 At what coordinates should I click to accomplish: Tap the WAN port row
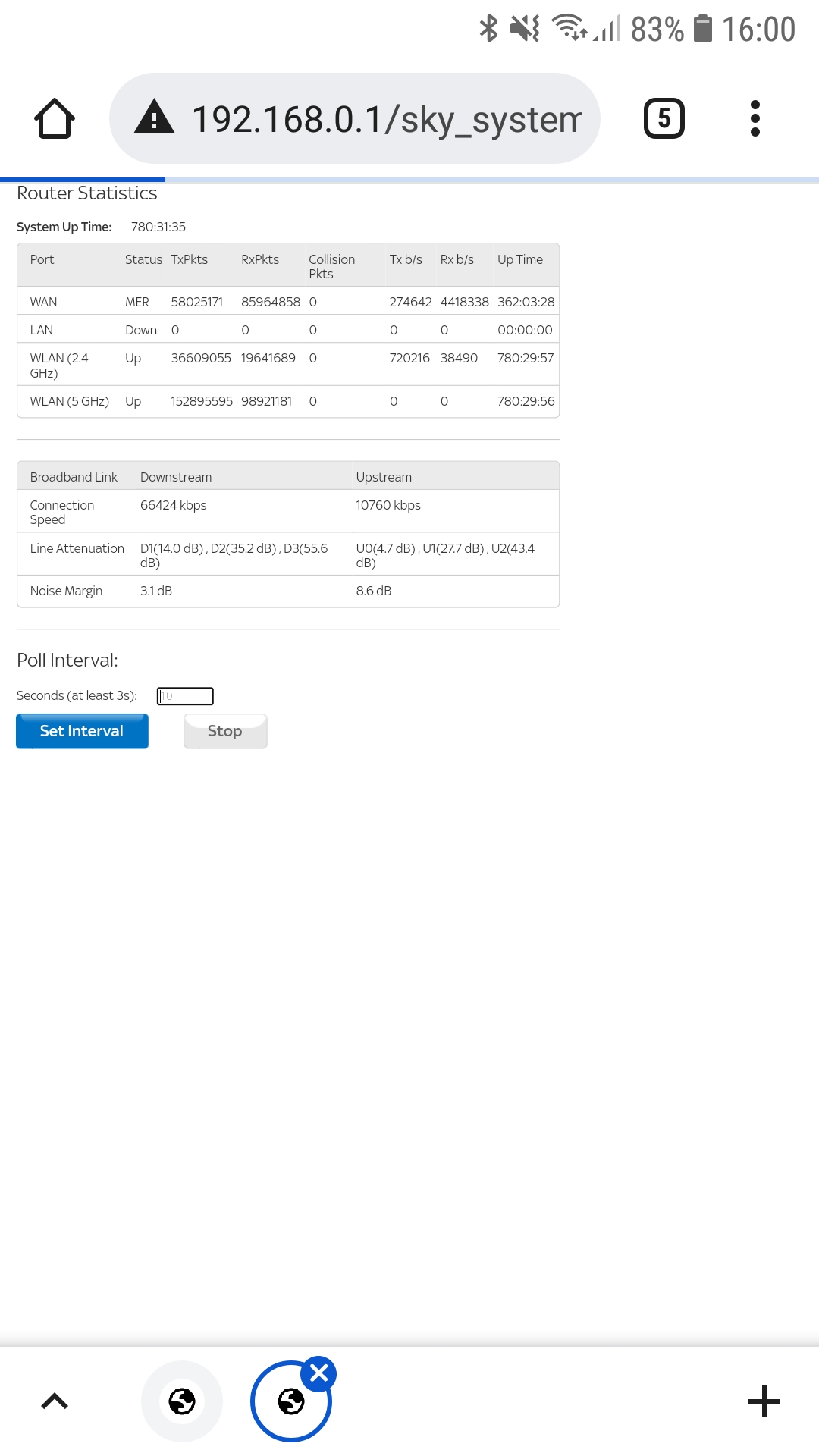(x=288, y=302)
